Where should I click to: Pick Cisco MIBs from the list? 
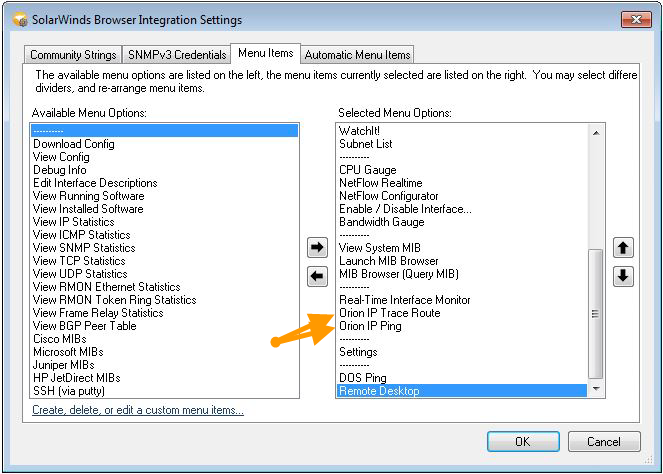coord(165,339)
